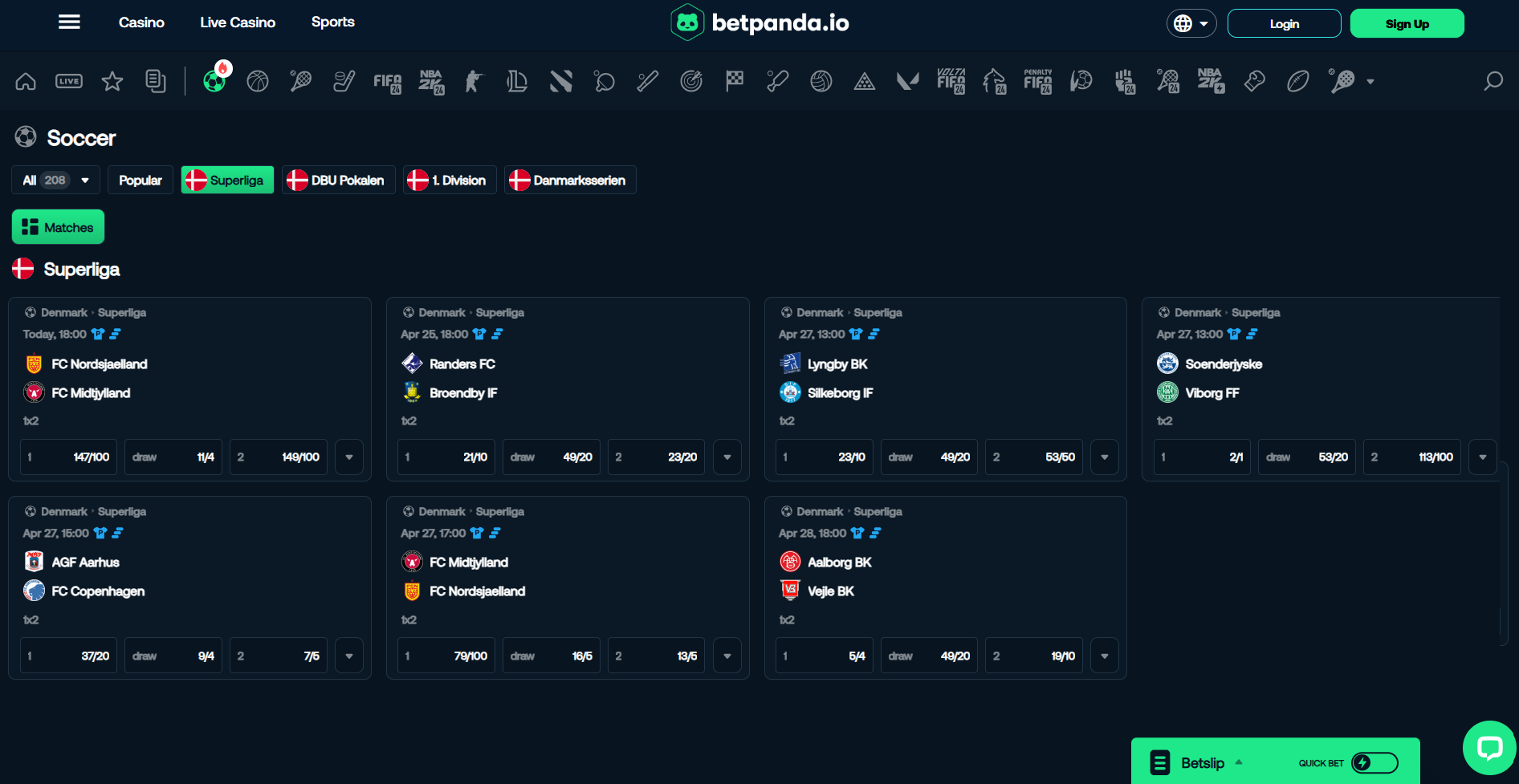Select the League of Legends icon

[518, 81]
